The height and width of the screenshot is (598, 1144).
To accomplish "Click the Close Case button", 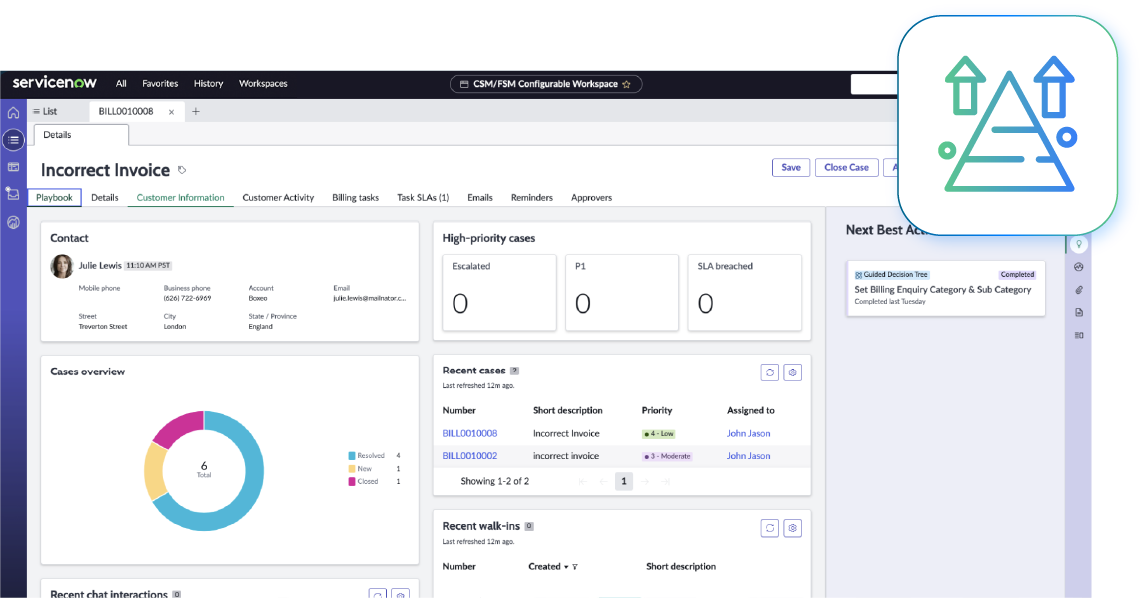I will (x=846, y=168).
